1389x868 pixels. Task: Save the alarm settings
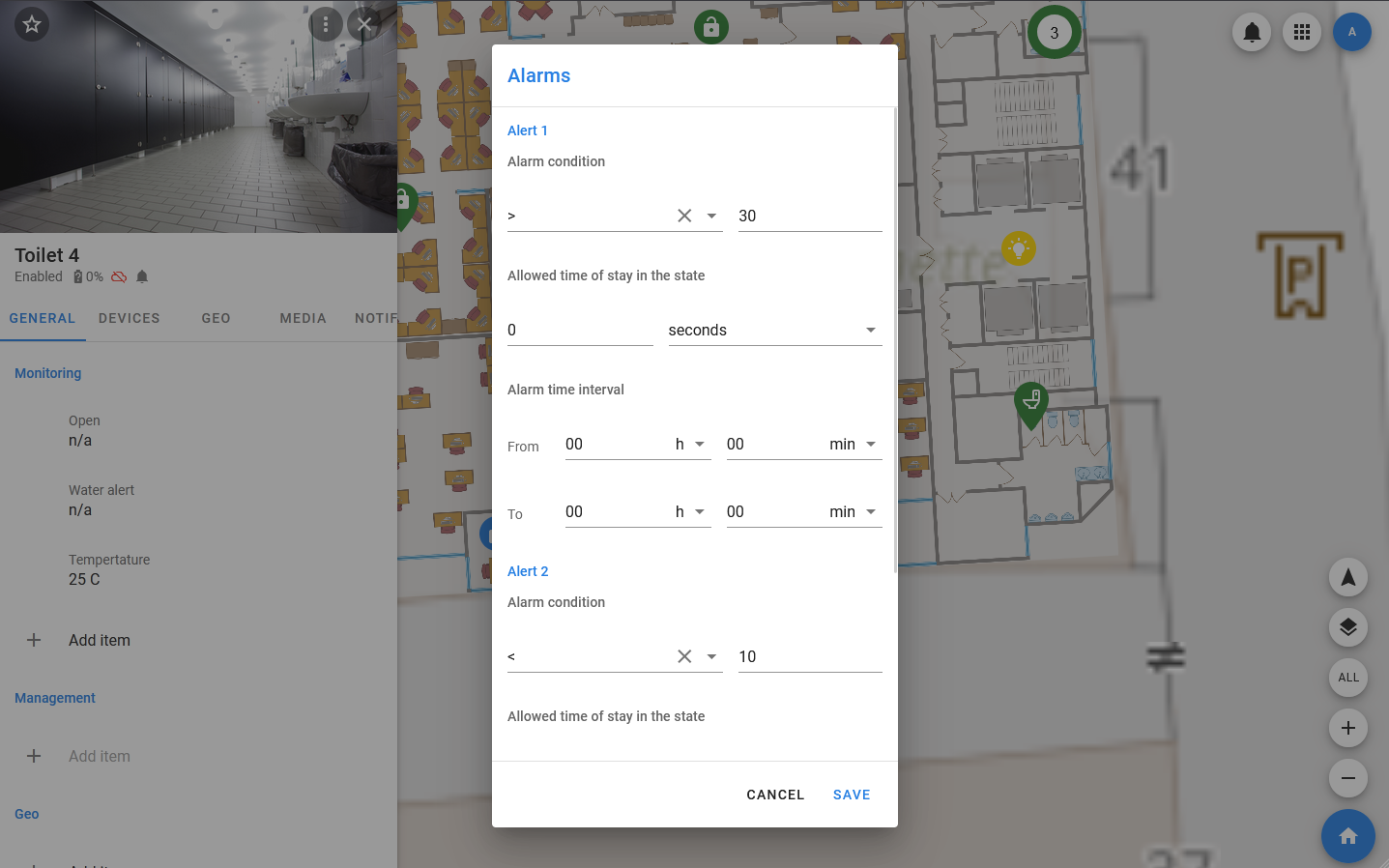852,795
